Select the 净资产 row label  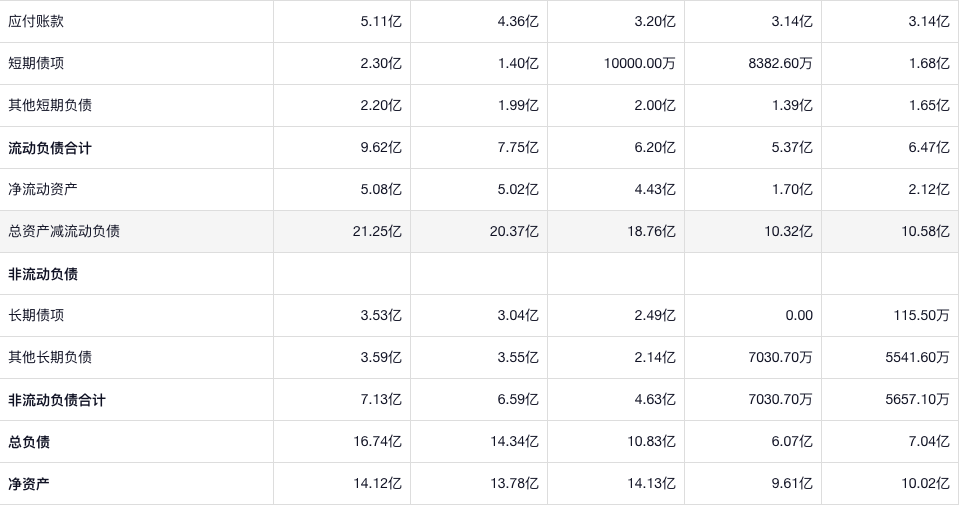pyautogui.click(x=29, y=484)
